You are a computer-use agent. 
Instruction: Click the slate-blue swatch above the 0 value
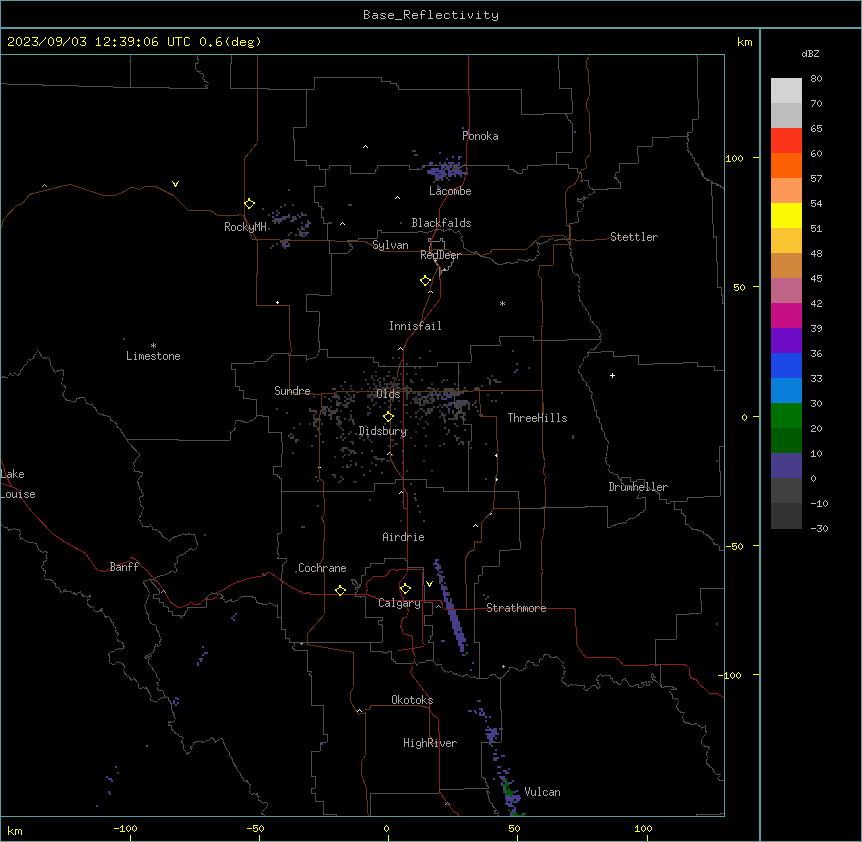tap(786, 466)
